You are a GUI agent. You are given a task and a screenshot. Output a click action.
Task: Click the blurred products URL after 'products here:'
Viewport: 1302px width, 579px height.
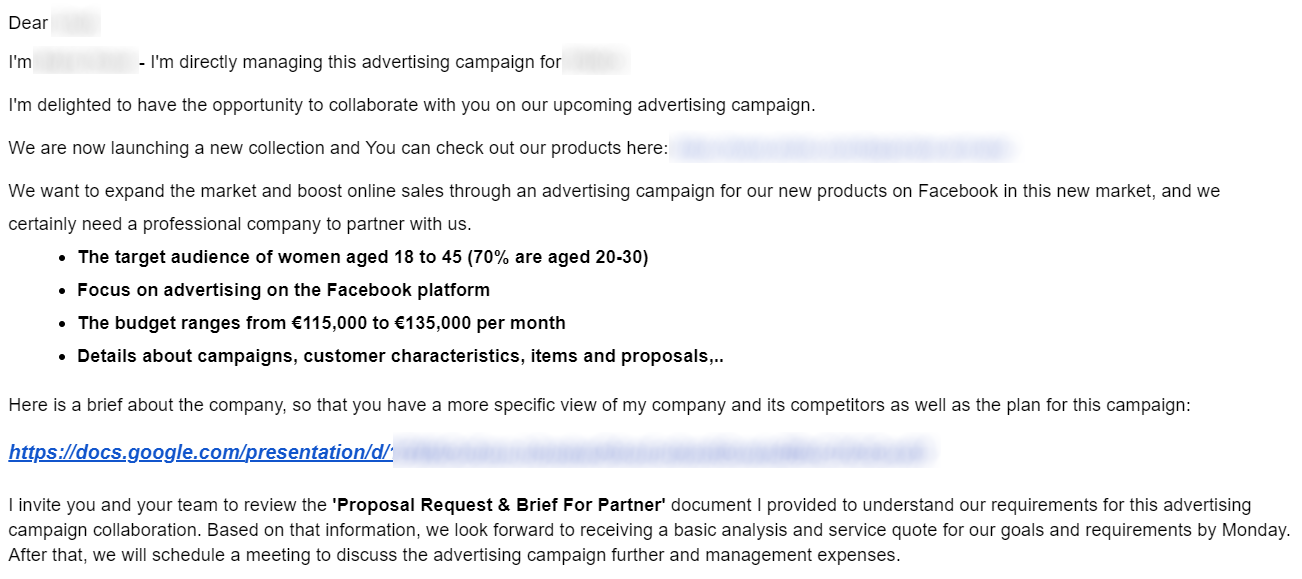click(x=842, y=149)
